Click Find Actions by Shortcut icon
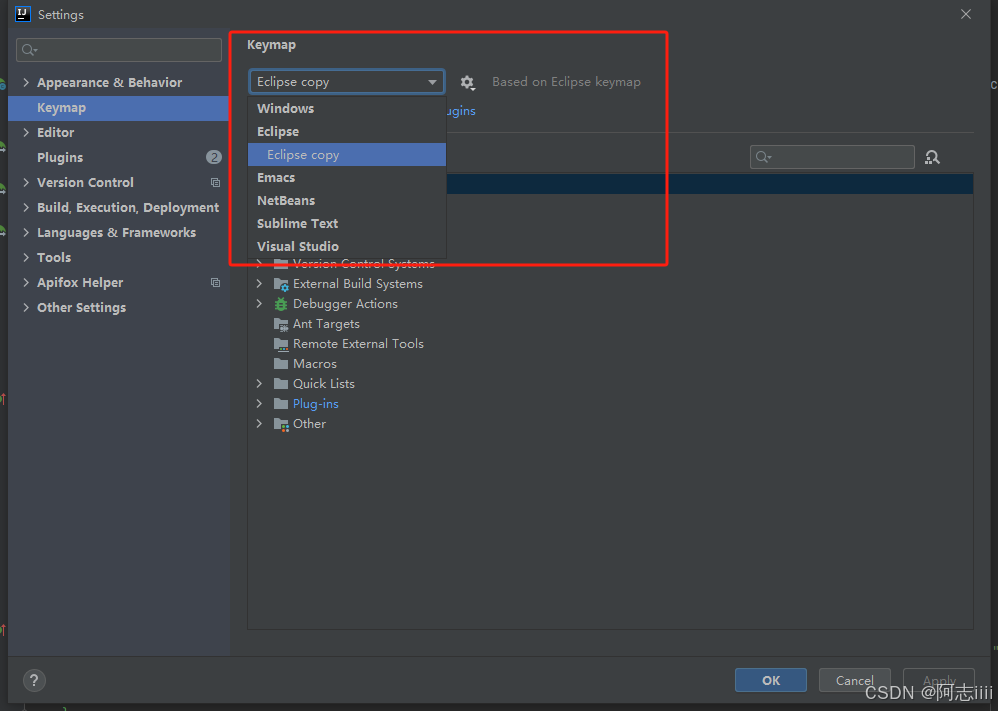 coord(932,157)
